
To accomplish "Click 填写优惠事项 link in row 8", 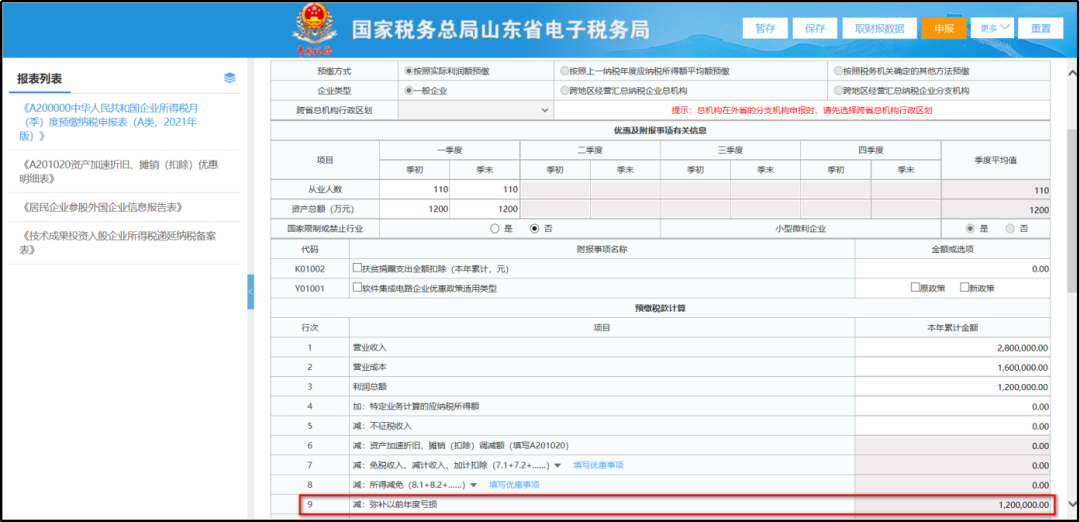I will 514,485.
